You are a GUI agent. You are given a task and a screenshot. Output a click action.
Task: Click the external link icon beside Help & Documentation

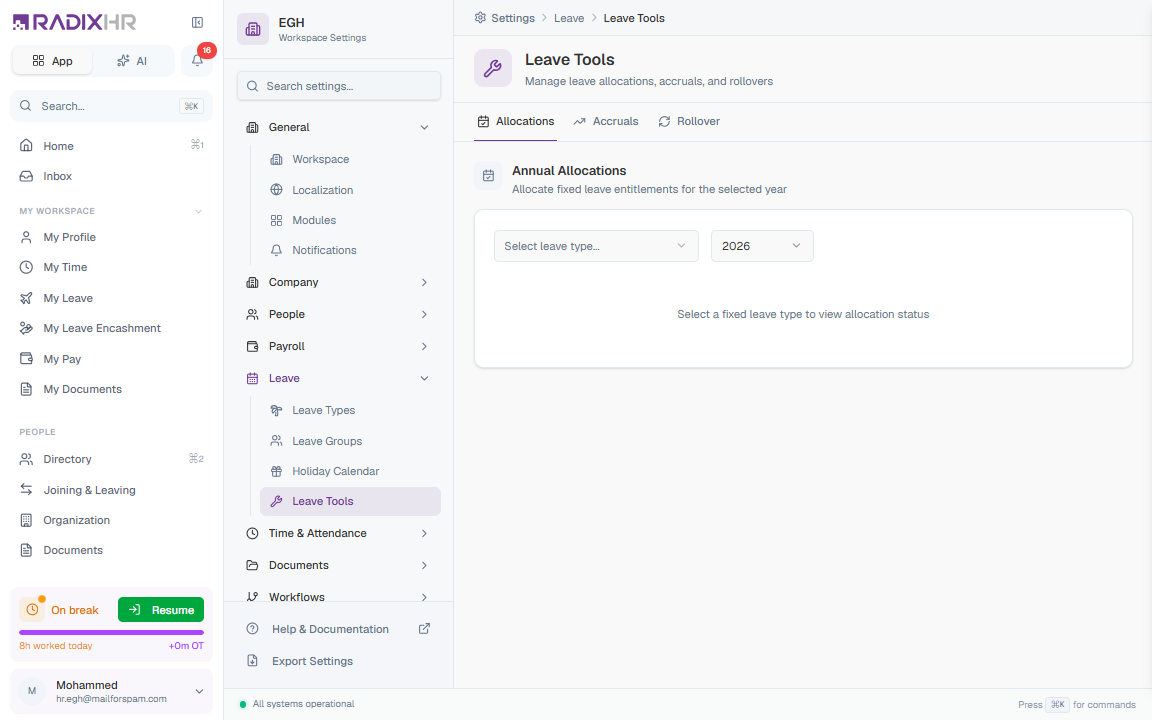pyautogui.click(x=424, y=629)
